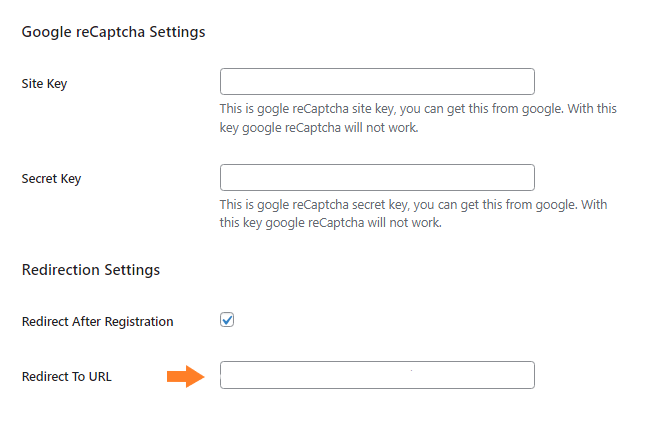Select the Redirect To URL input field

coord(377,375)
